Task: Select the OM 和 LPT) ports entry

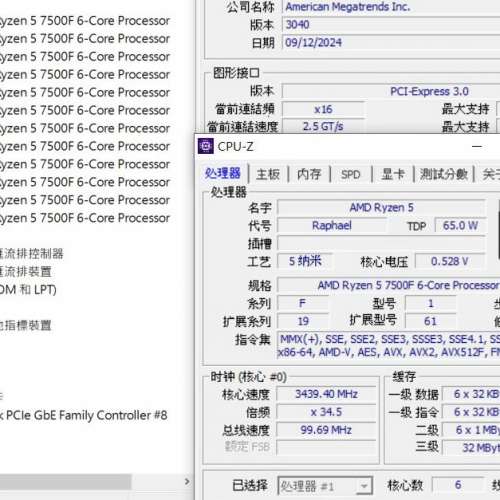Action: coord(28,290)
